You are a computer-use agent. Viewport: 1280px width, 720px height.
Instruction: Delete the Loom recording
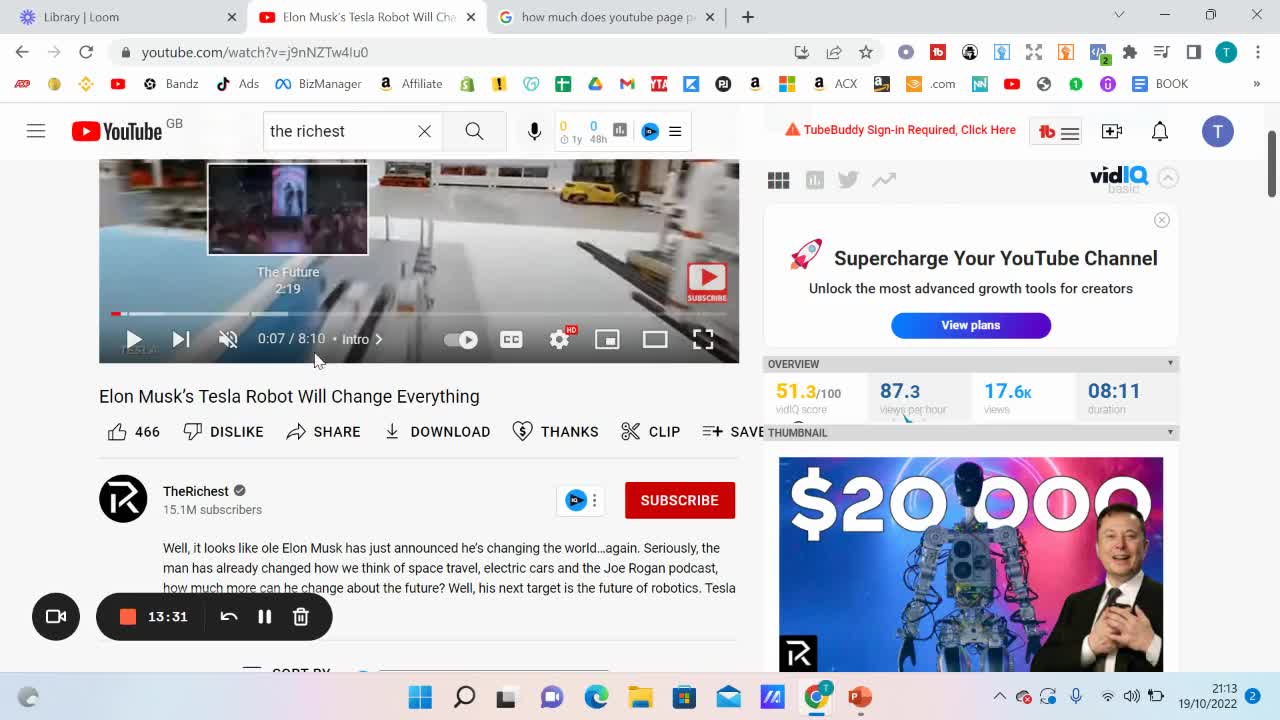301,617
